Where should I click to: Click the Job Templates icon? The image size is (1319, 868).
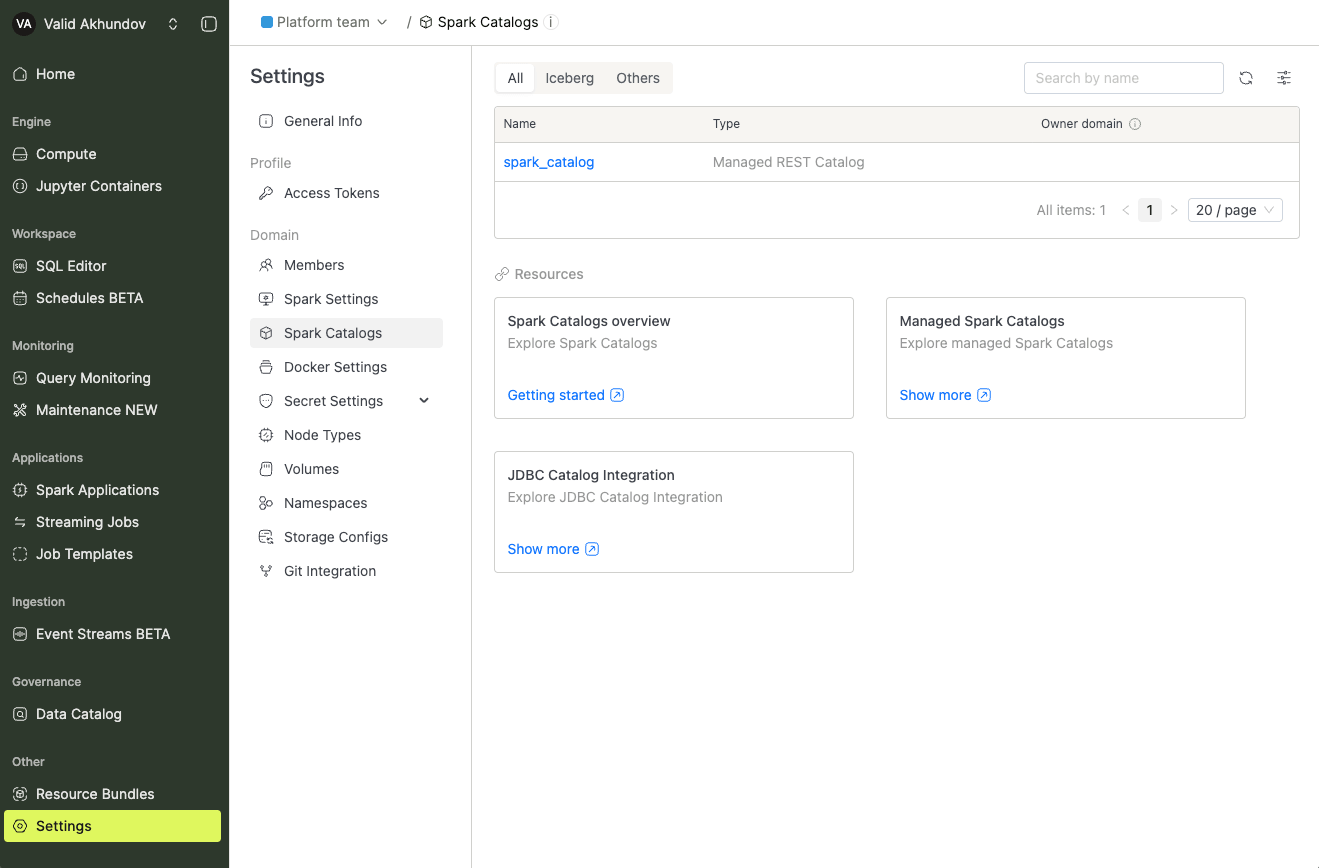click(x=20, y=554)
